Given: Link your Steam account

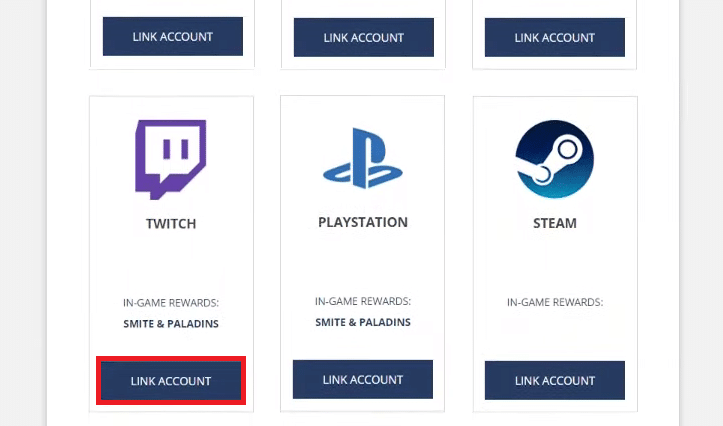Looking at the screenshot, I should [555, 380].
